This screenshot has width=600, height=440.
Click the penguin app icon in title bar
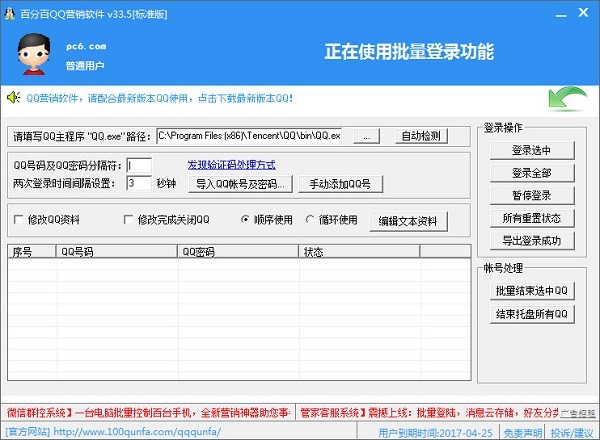(x=10, y=14)
